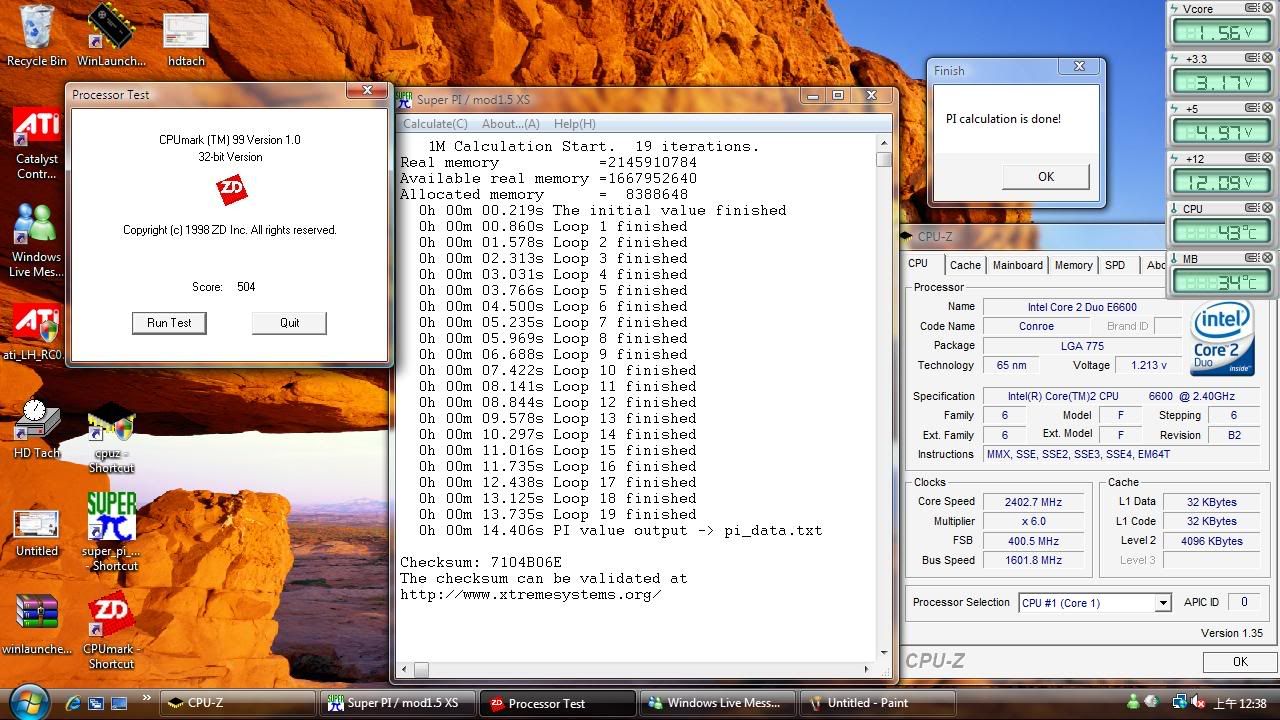1280x720 pixels.
Task: Launch Internet Explorer from quick launch
Action: (73, 703)
